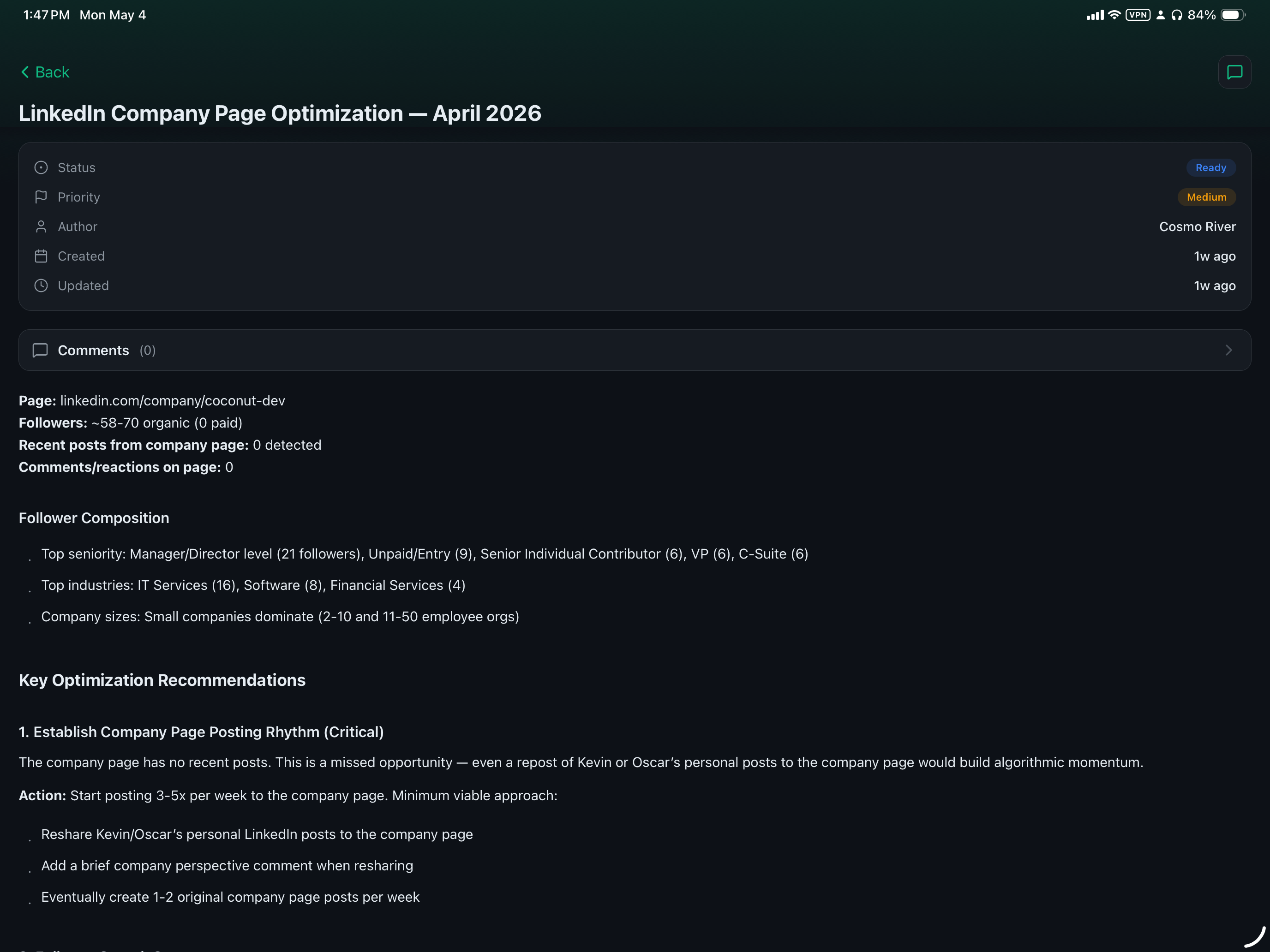
Task: Tap the 1:47 PM clock in status bar
Action: point(46,15)
